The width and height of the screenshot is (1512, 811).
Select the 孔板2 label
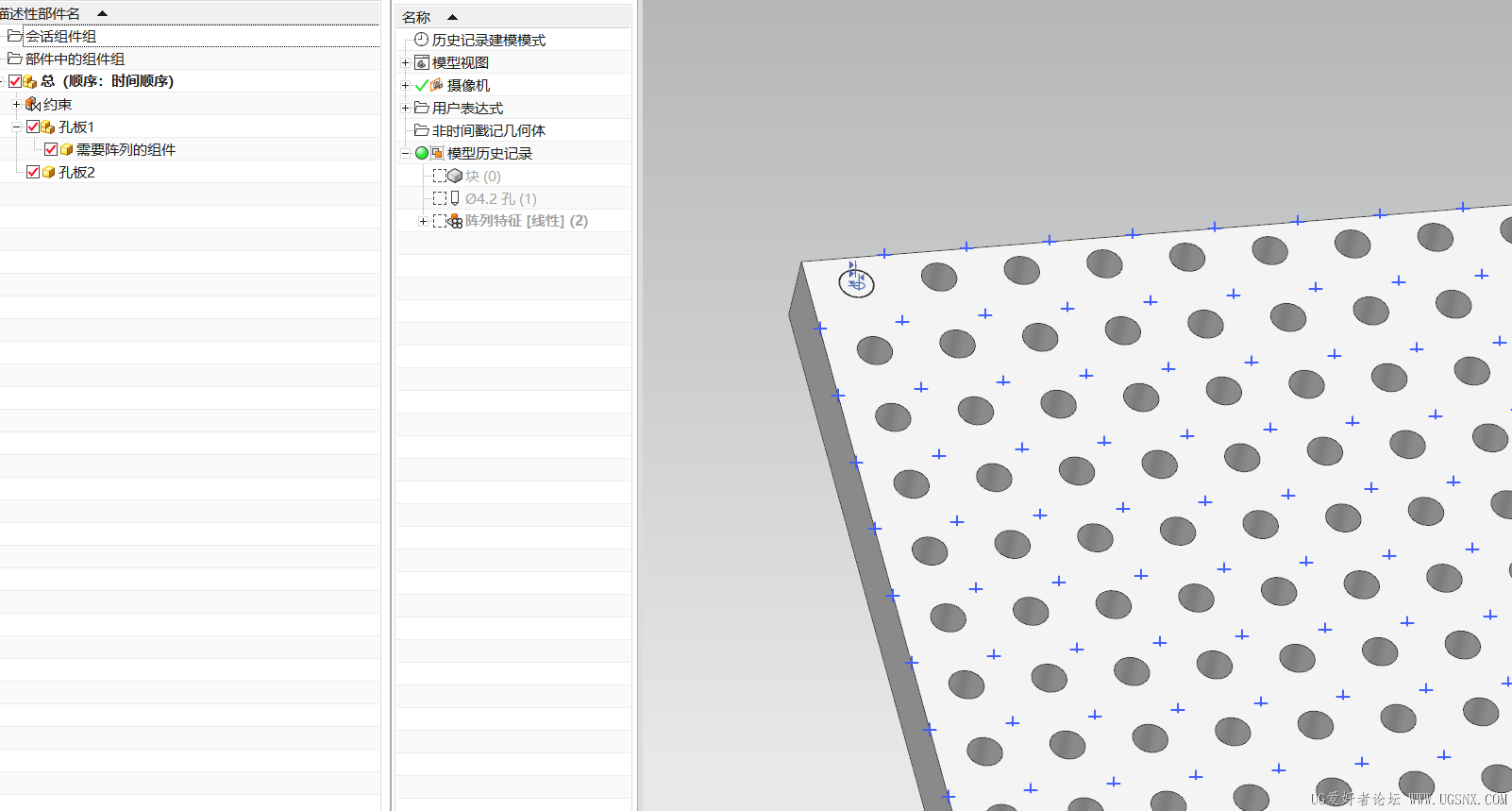(76, 172)
